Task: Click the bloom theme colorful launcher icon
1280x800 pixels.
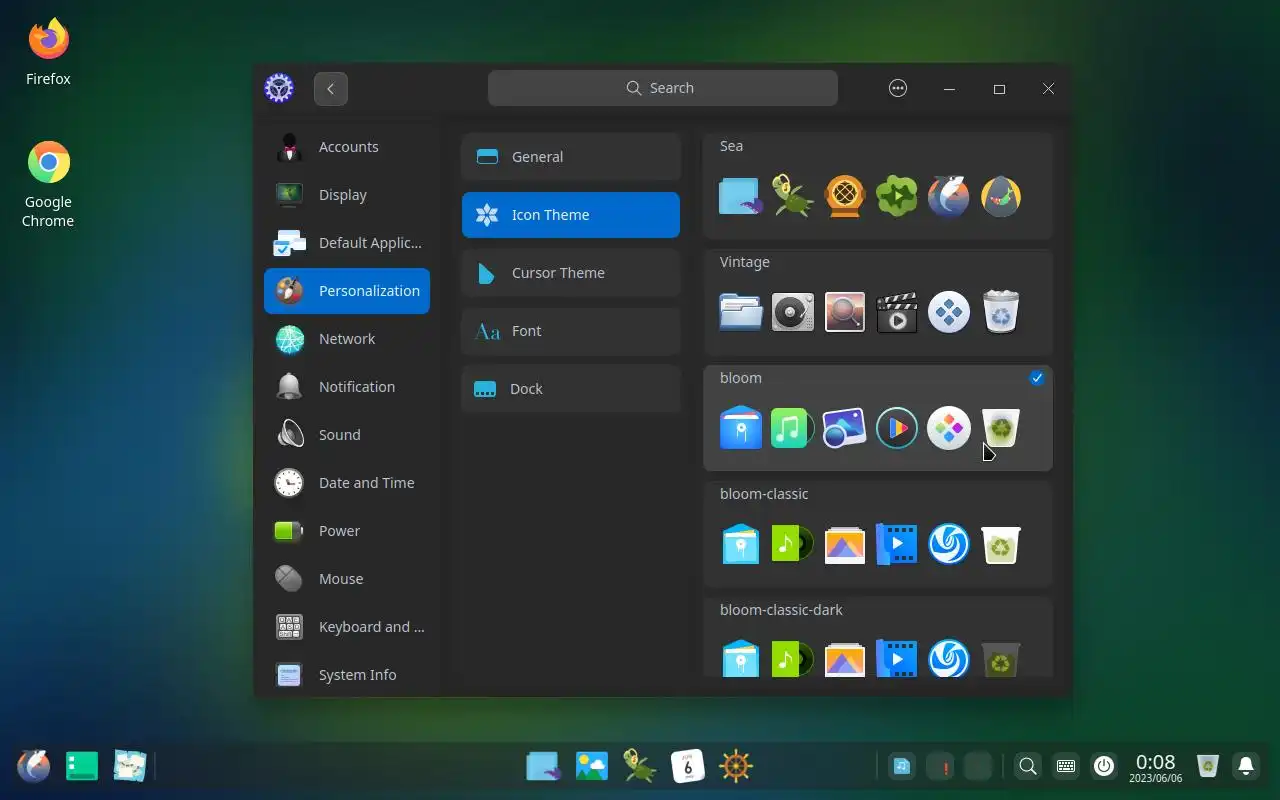Action: [x=949, y=428]
